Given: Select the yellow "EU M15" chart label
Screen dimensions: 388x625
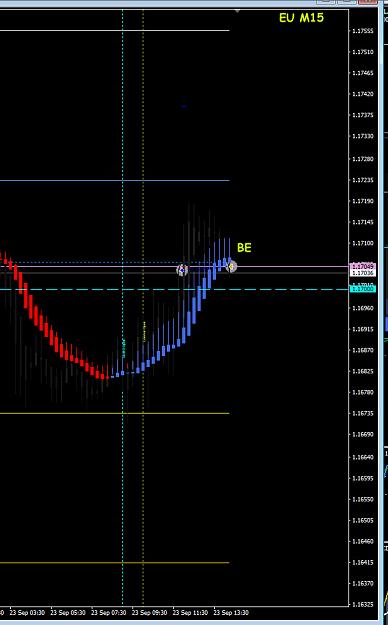Looking at the screenshot, I should pos(301,18).
